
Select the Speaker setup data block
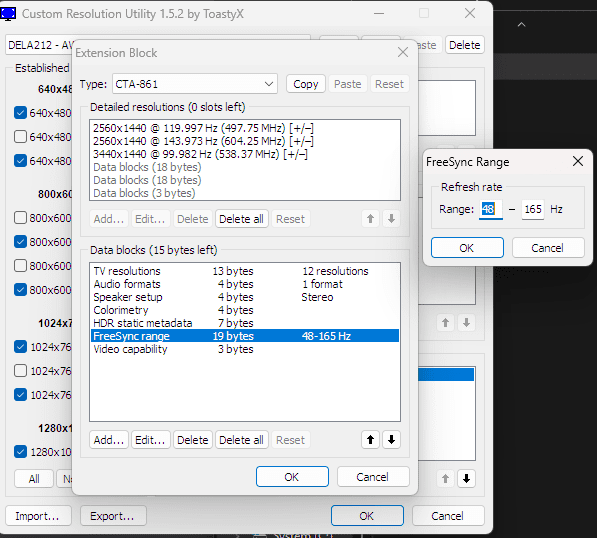[x=245, y=297]
